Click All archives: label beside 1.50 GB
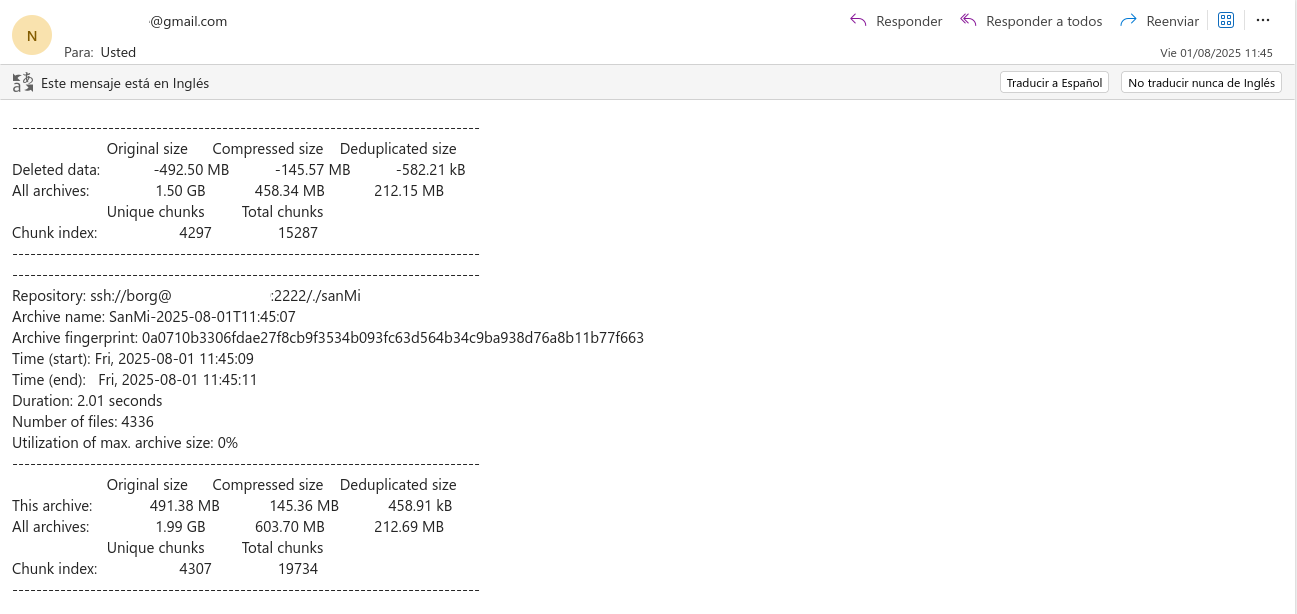The height and width of the screenshot is (614, 1297). point(50,191)
